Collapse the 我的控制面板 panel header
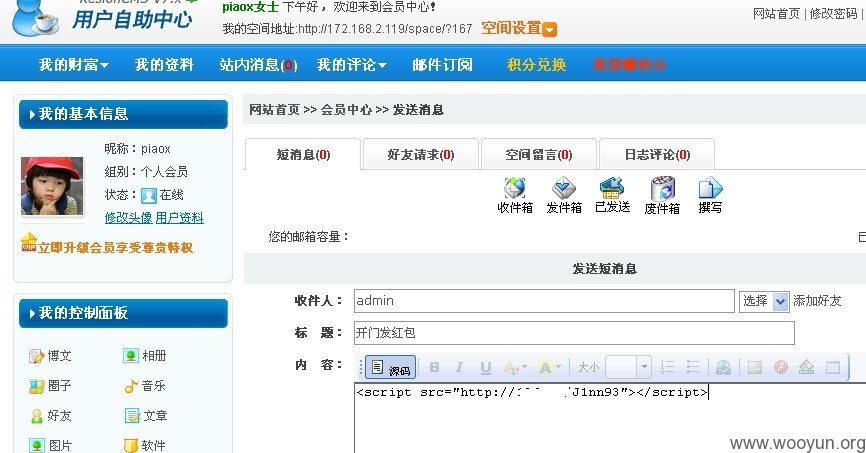 click(x=123, y=313)
